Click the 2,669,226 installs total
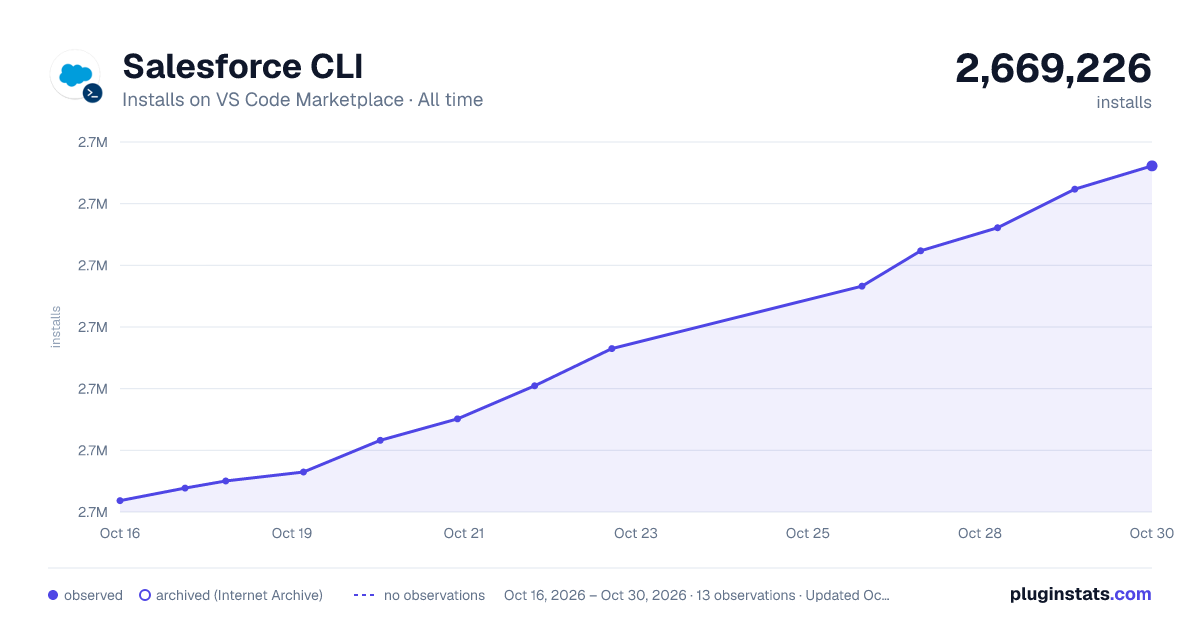The height and width of the screenshot is (630, 1200). coord(1053,69)
